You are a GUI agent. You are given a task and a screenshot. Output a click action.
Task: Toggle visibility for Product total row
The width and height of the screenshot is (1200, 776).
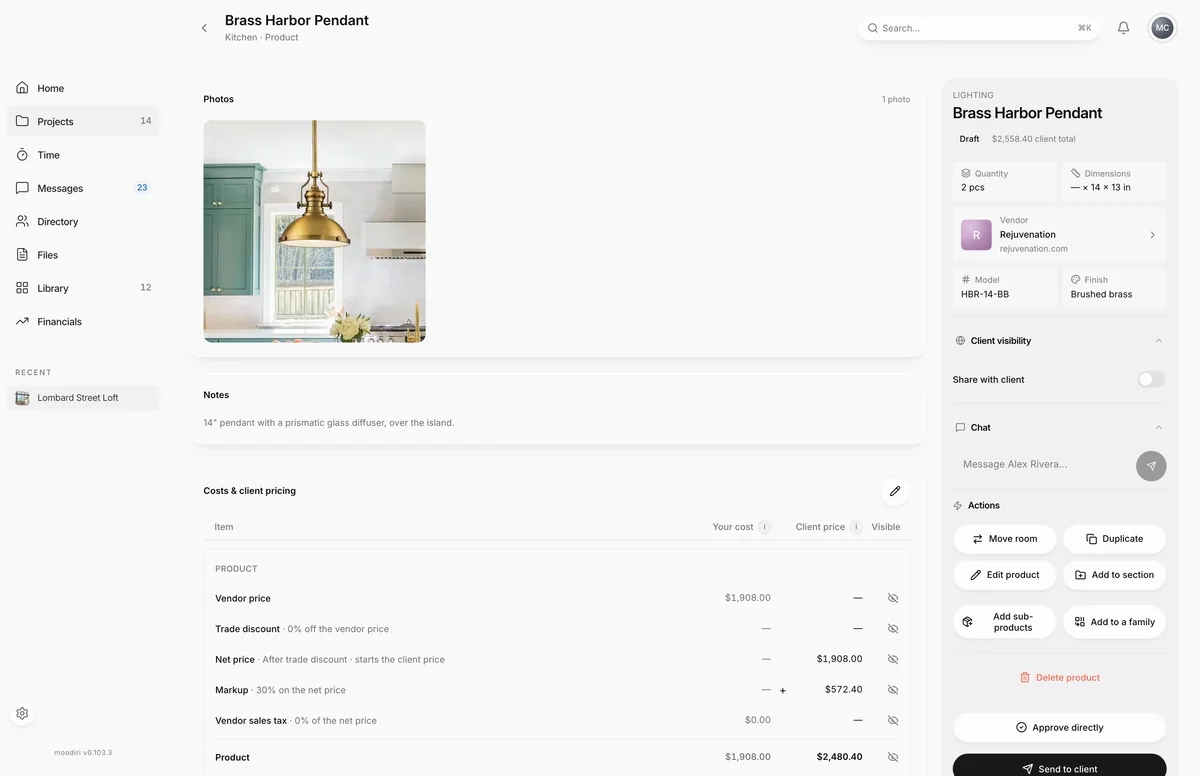tap(893, 757)
